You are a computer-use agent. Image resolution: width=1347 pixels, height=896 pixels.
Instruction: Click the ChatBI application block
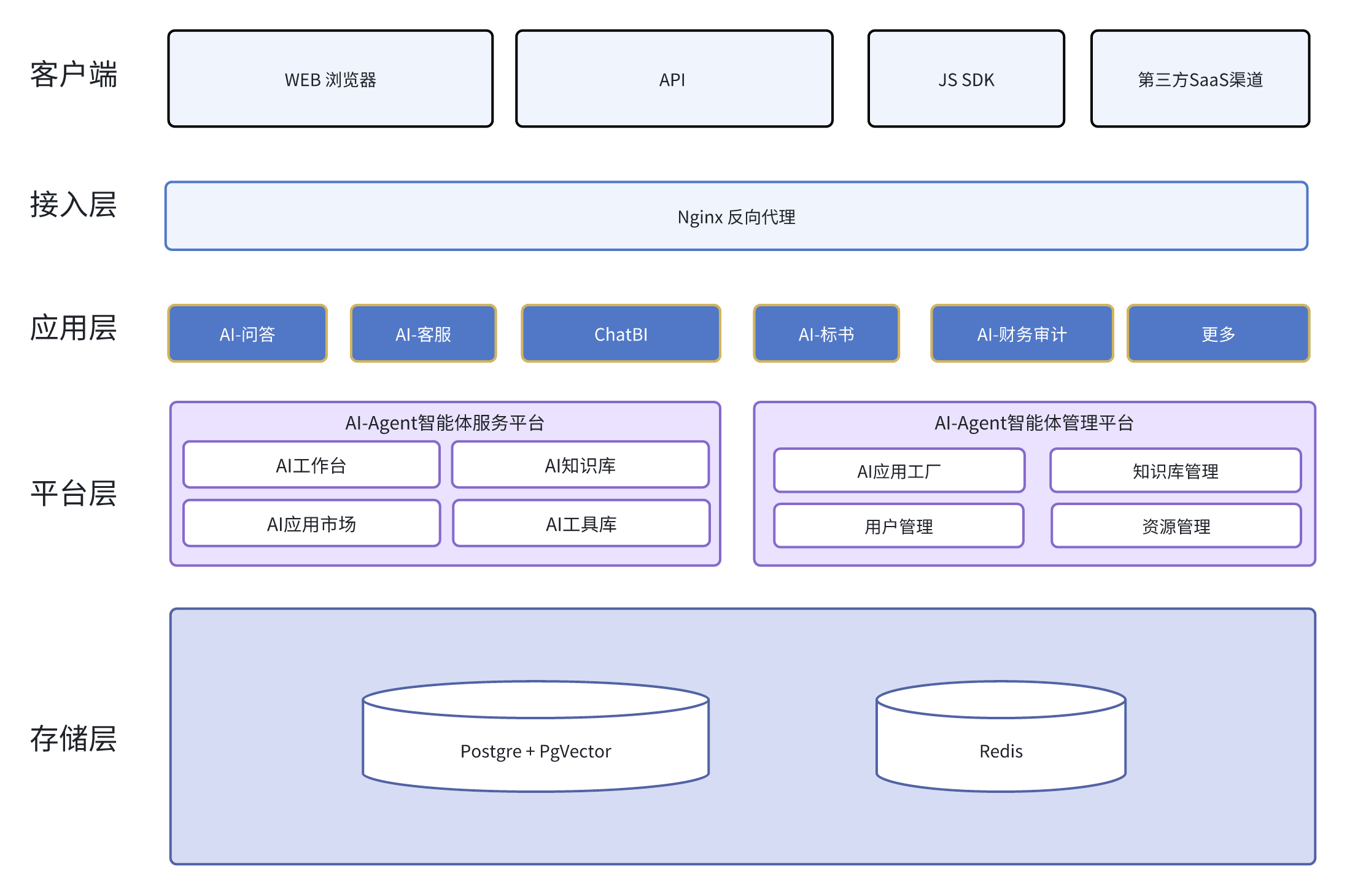click(621, 334)
